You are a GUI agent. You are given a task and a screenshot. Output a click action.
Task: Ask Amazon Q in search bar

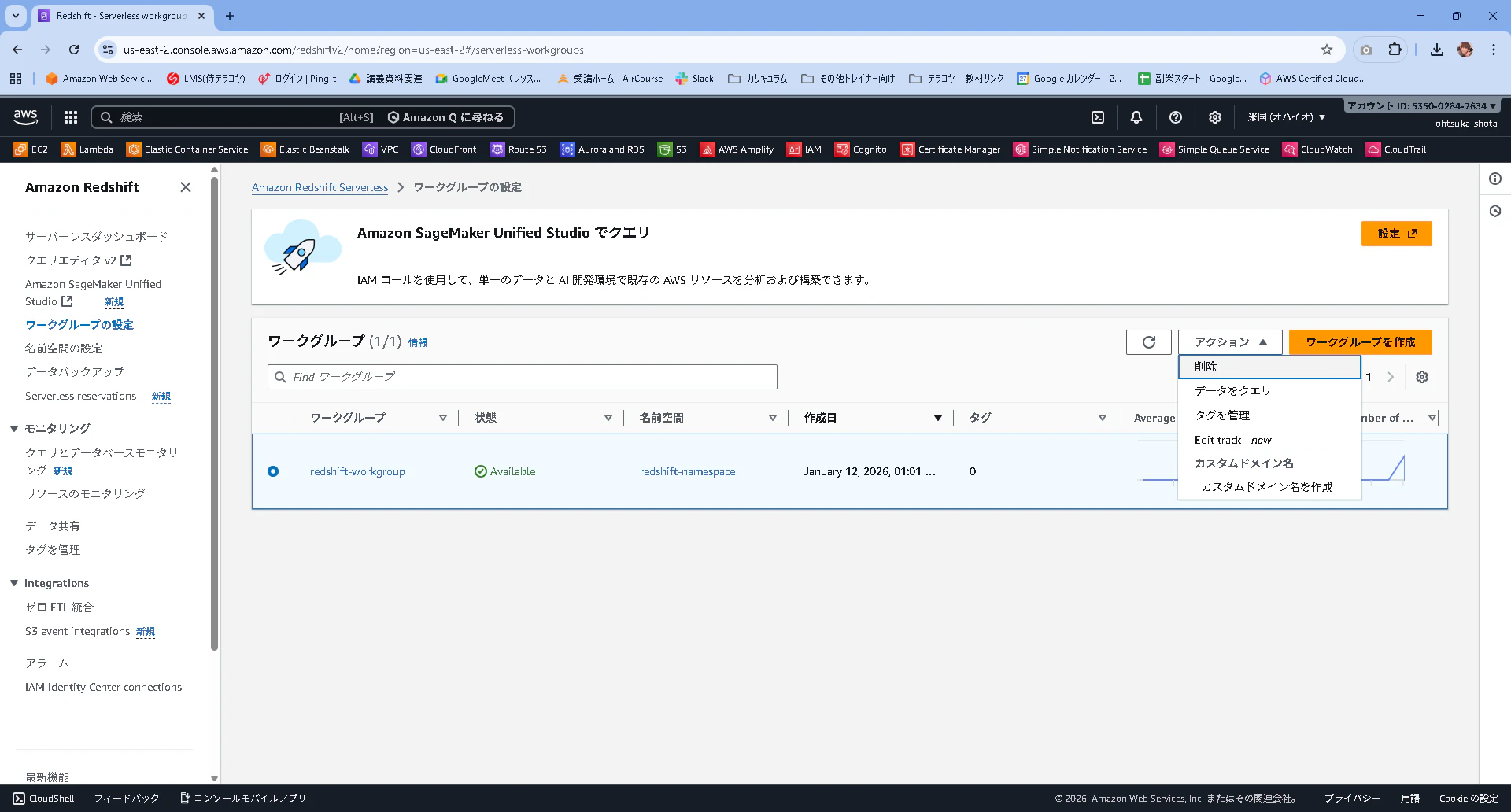(x=445, y=117)
